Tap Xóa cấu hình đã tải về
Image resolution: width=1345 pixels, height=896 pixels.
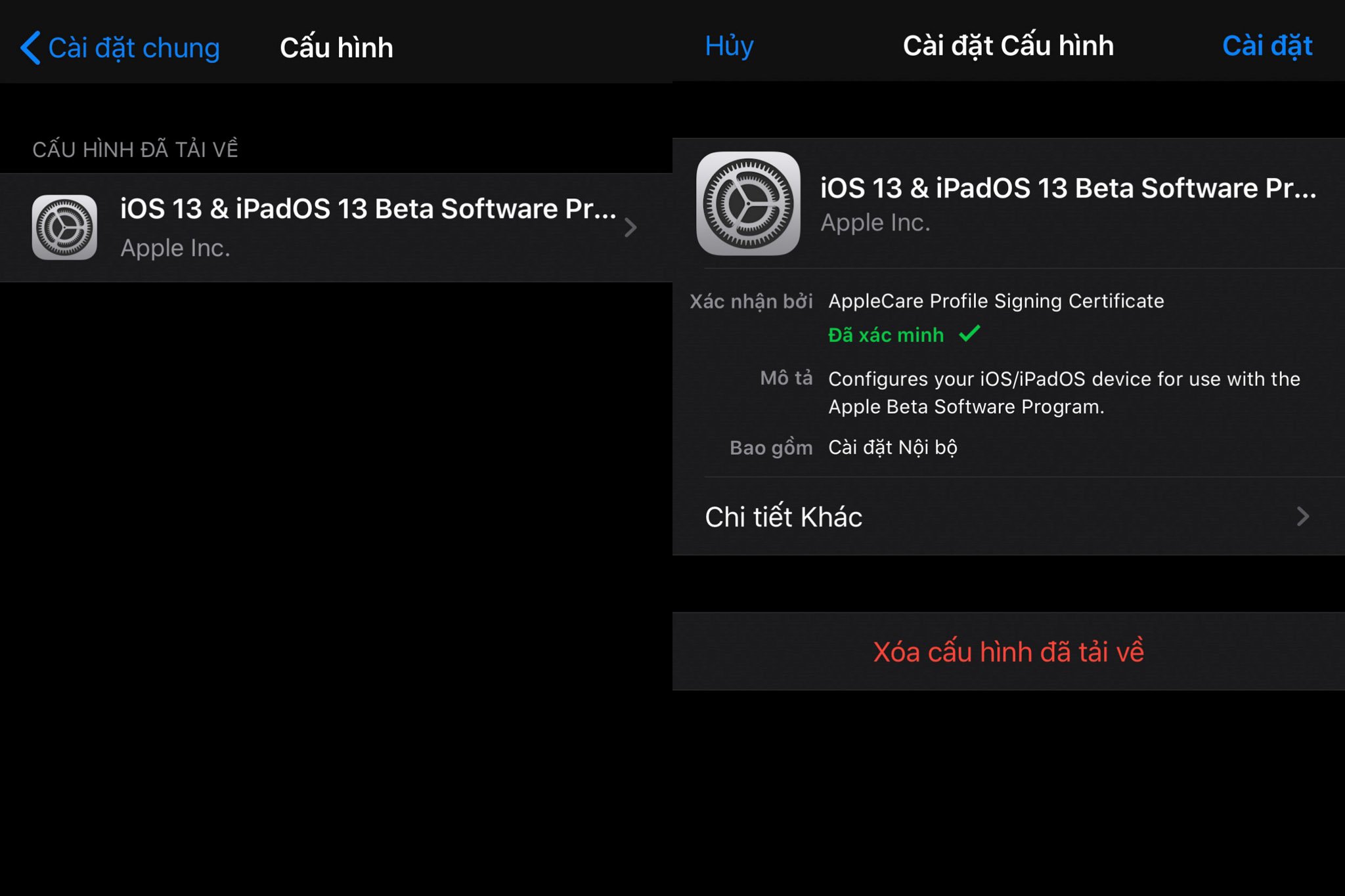[1009, 651]
